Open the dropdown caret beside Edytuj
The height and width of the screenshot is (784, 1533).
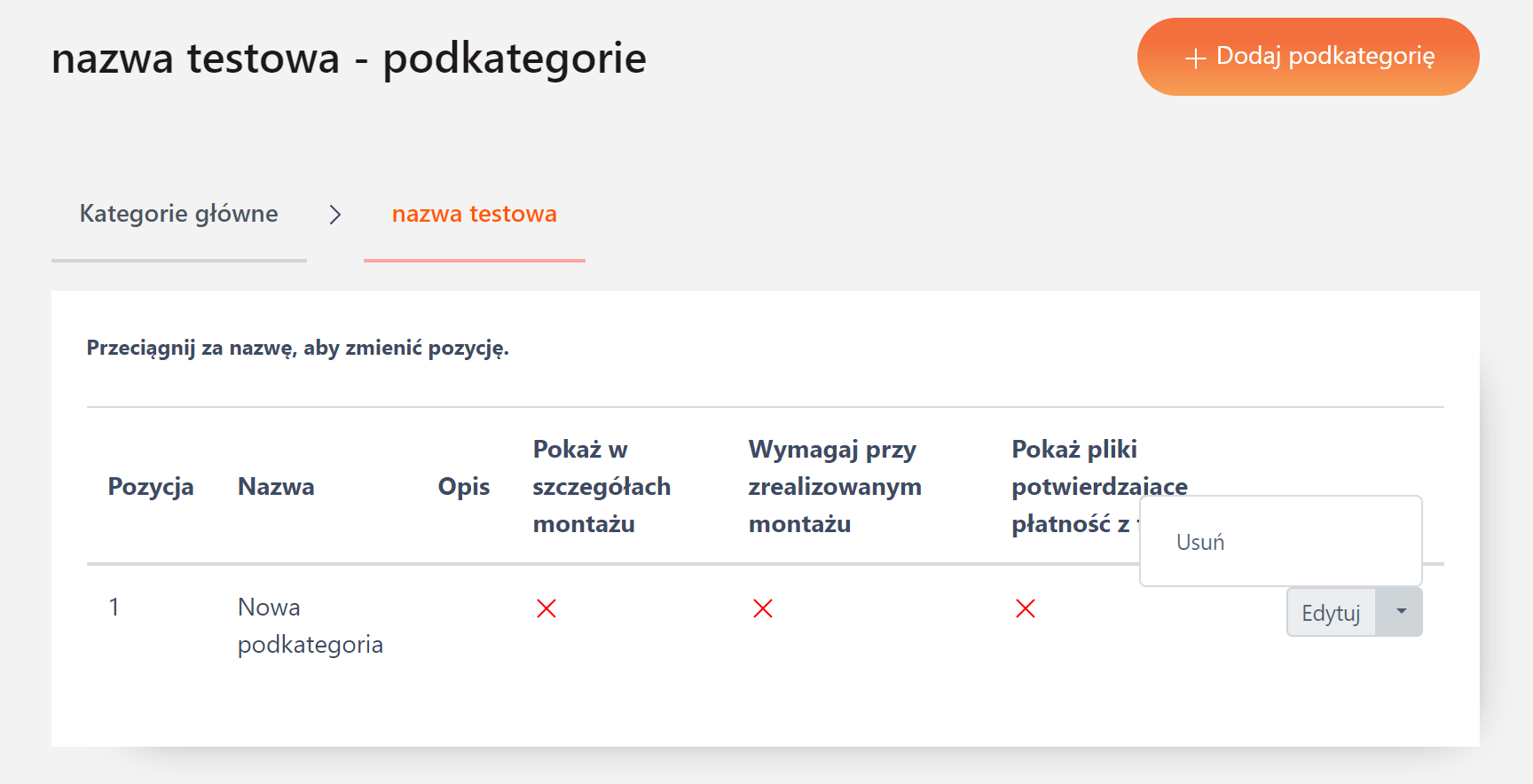[1401, 612]
